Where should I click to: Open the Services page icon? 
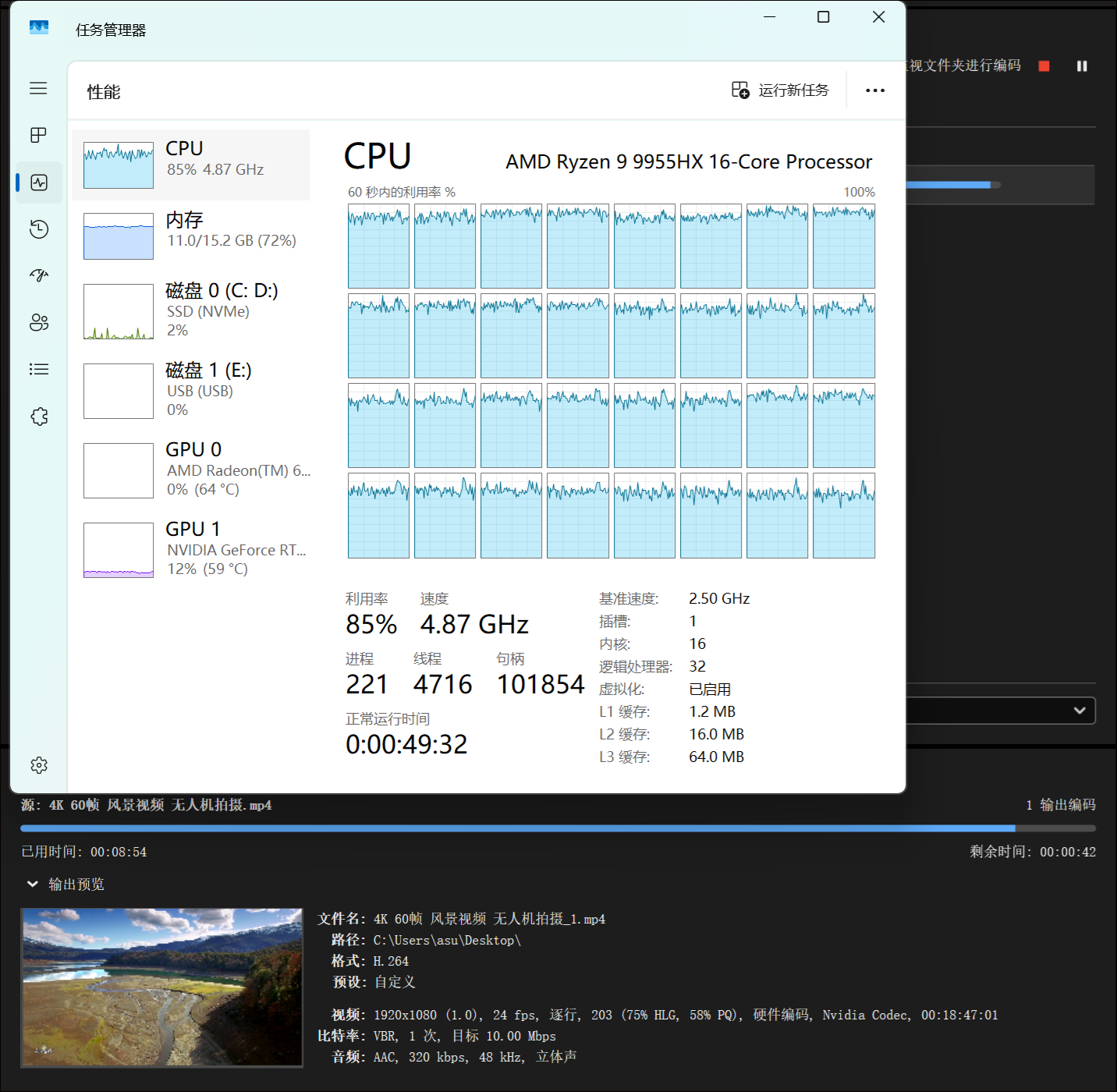38,417
